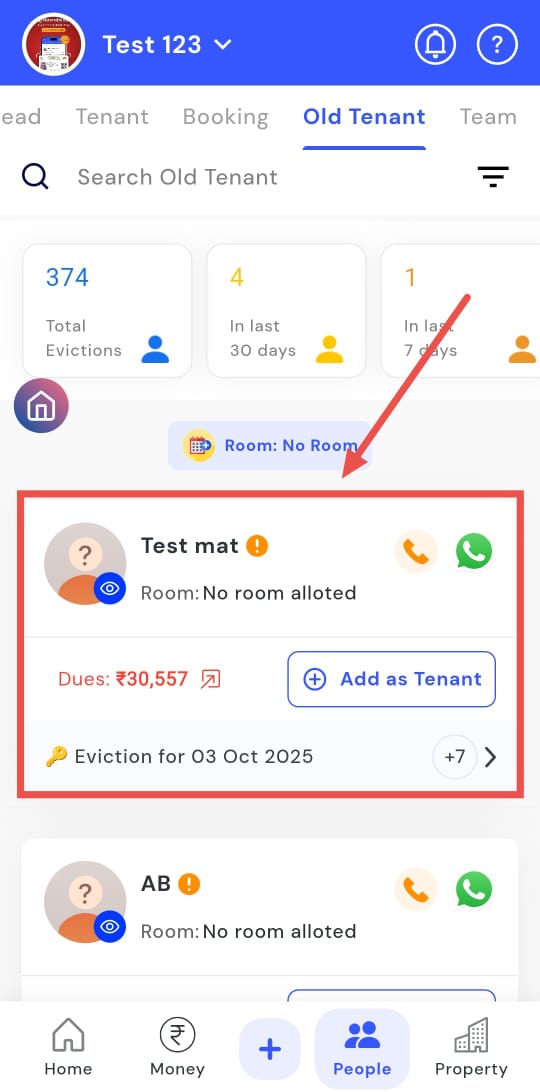The width and height of the screenshot is (540, 1092).
Task: Switch to the Tenant tab
Action: click(x=112, y=117)
